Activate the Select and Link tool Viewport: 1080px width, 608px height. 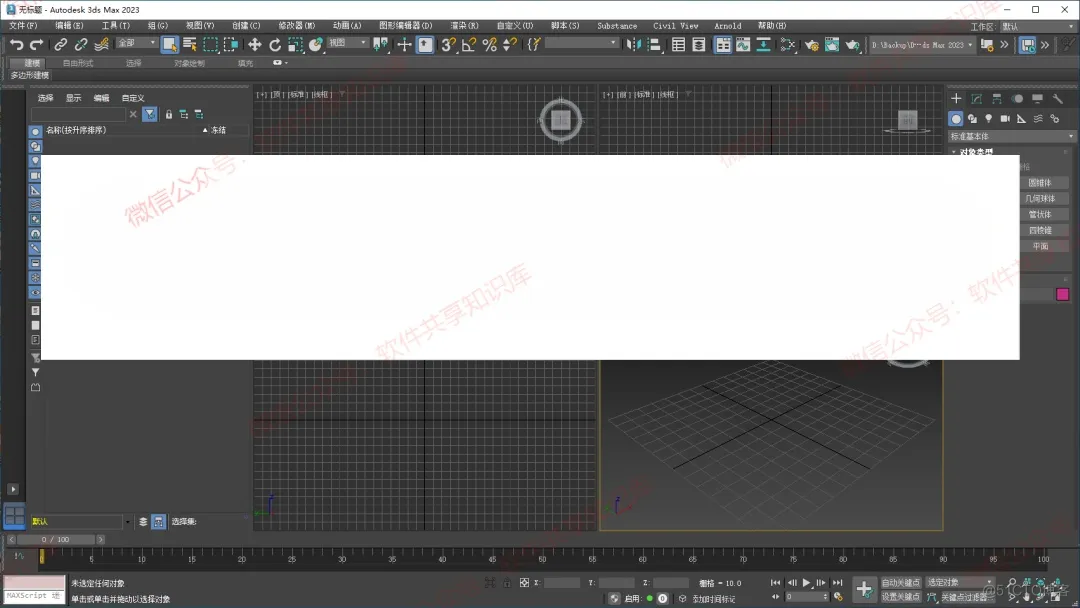click(61, 45)
